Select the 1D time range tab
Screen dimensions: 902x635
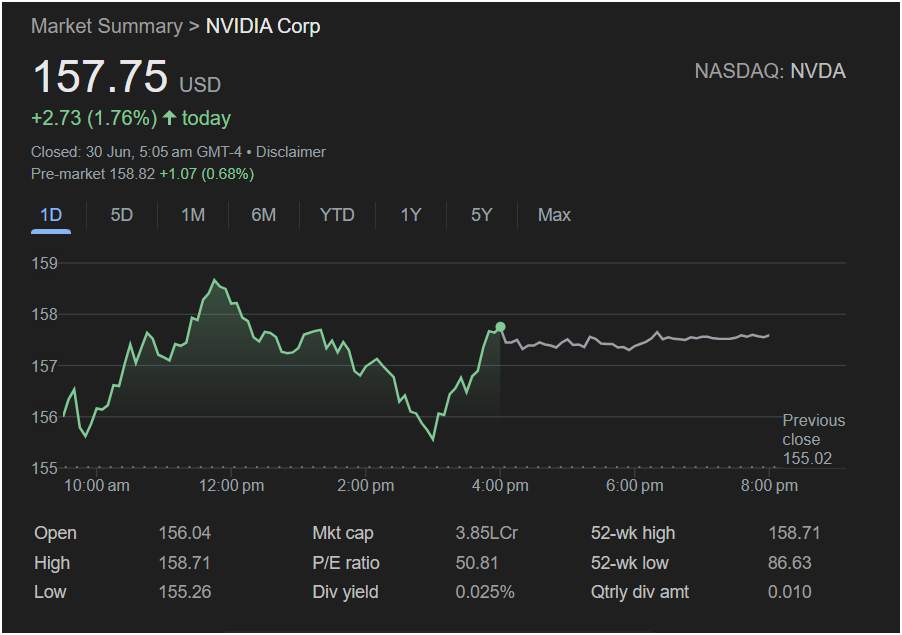point(51,215)
